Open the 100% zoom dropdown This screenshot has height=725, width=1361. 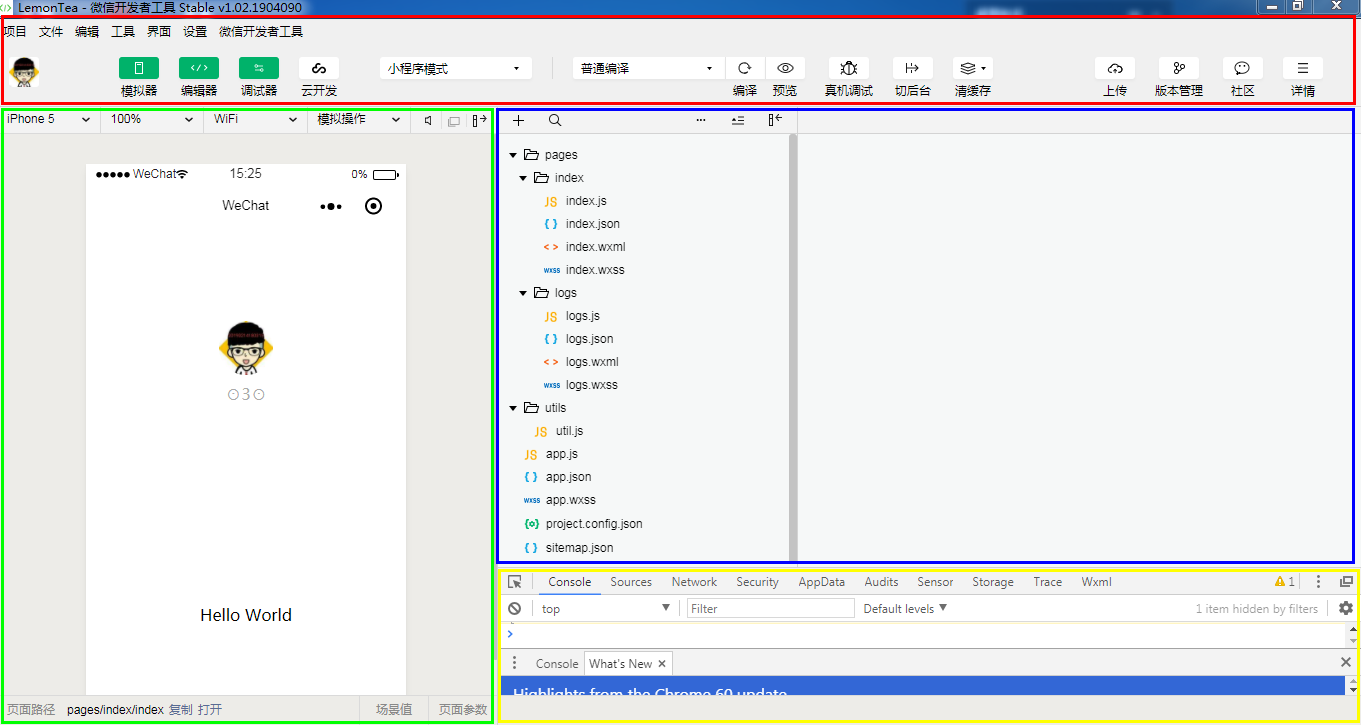pos(152,119)
